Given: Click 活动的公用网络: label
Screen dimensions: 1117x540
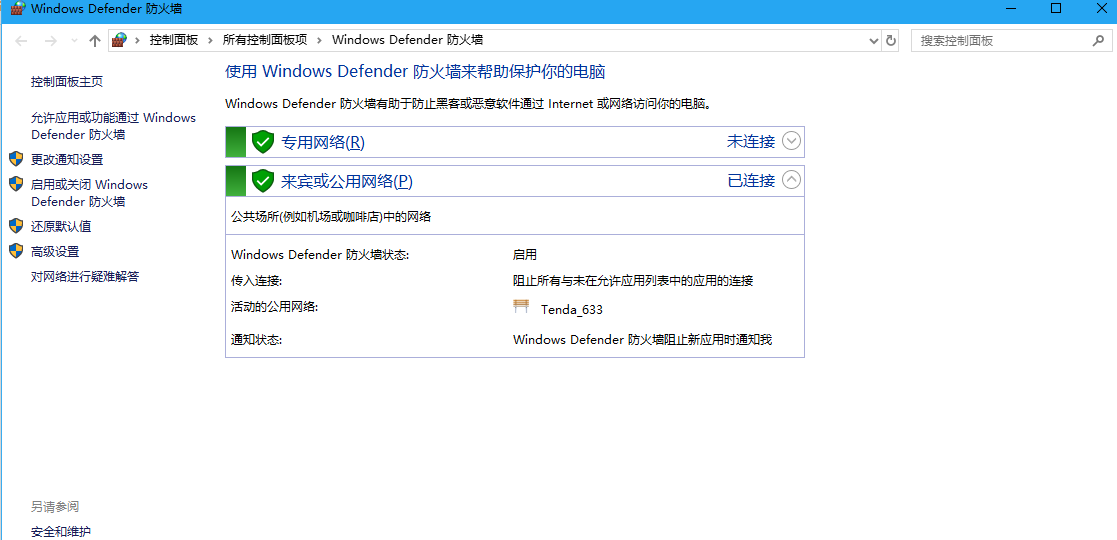Looking at the screenshot, I should 274,307.
